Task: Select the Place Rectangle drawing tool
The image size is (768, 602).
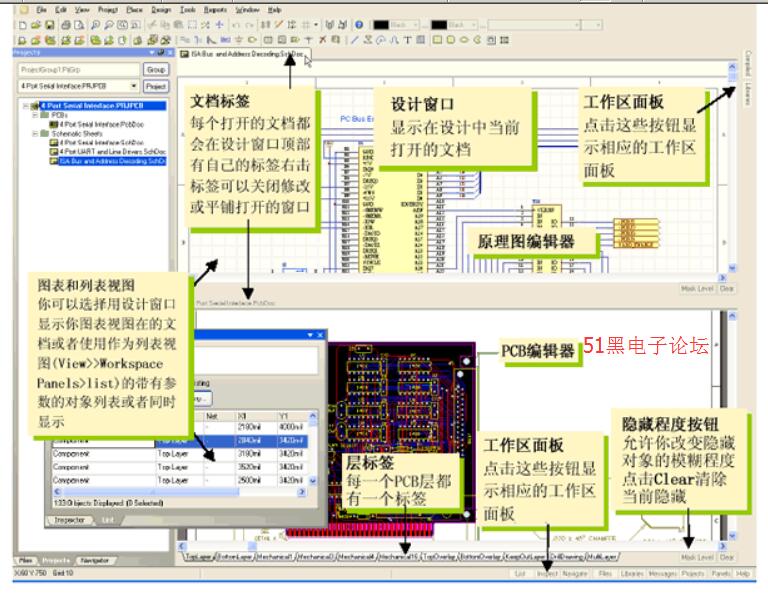Action: coord(437,40)
